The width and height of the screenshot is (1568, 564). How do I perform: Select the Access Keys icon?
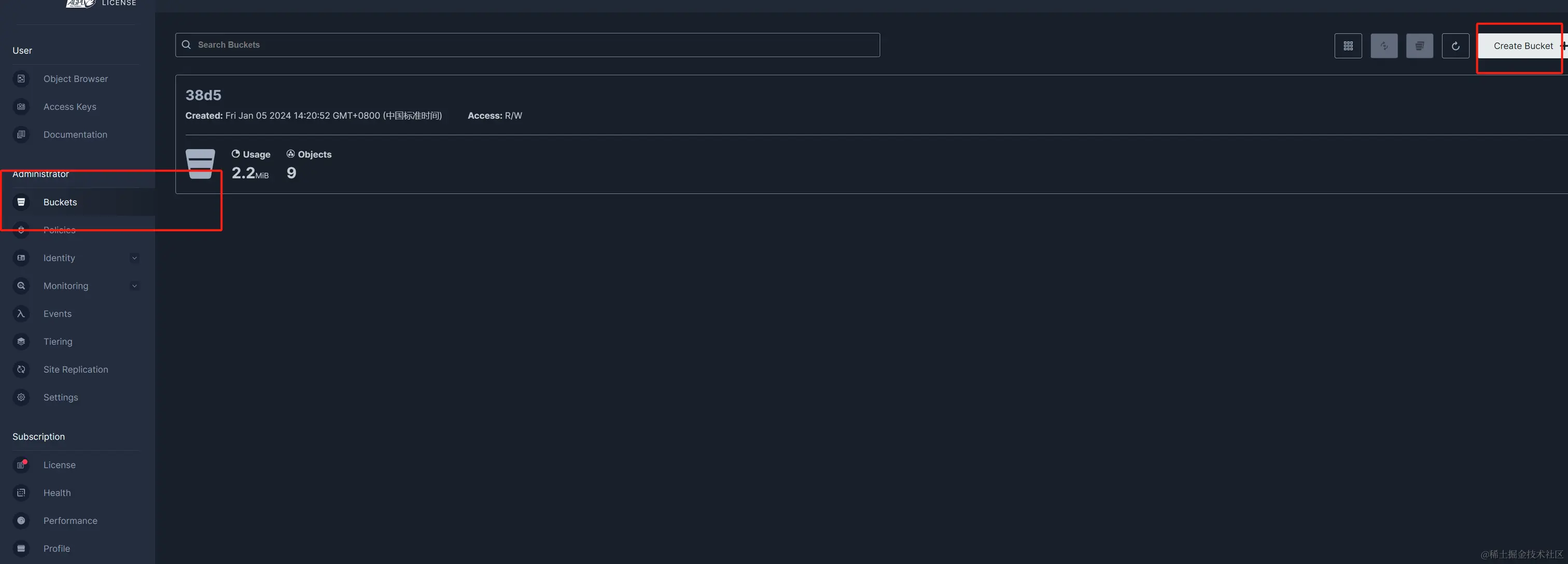(x=21, y=106)
